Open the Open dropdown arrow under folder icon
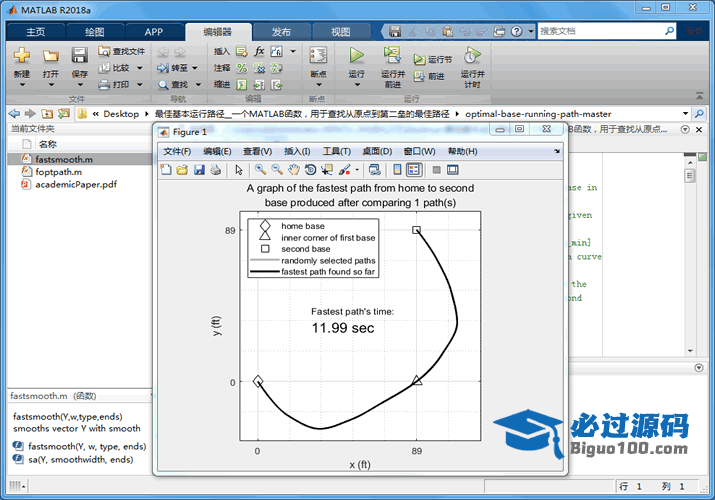This screenshot has width=715, height=500. 51,85
